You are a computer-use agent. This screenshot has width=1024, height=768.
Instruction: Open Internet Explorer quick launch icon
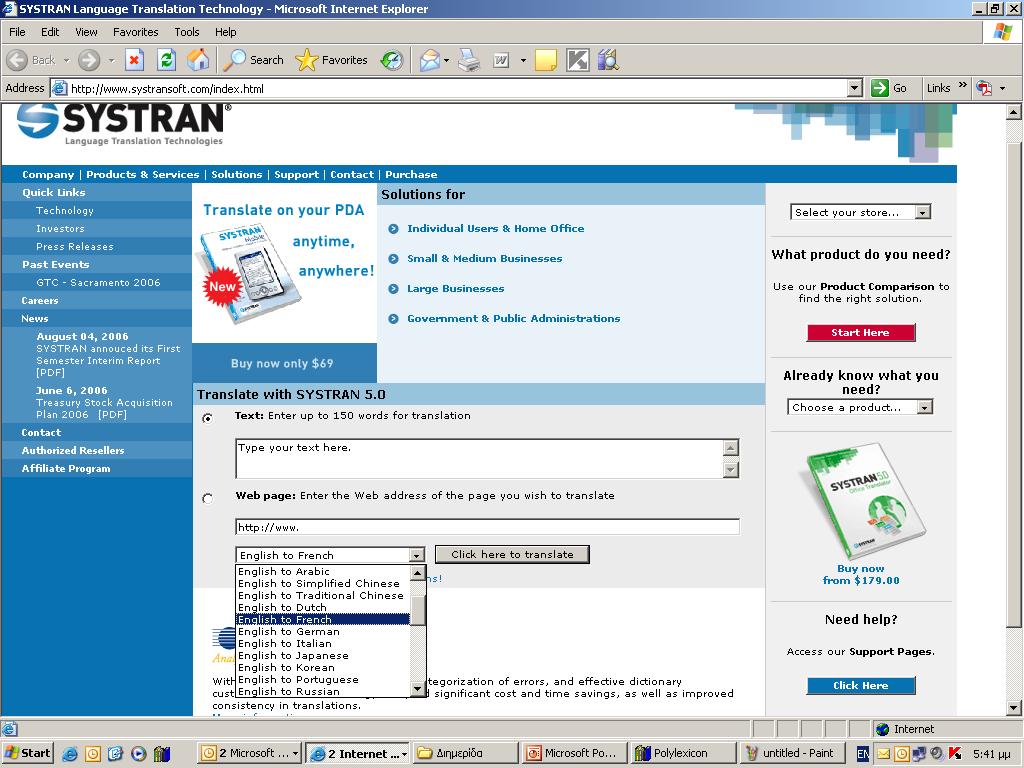[x=70, y=754]
